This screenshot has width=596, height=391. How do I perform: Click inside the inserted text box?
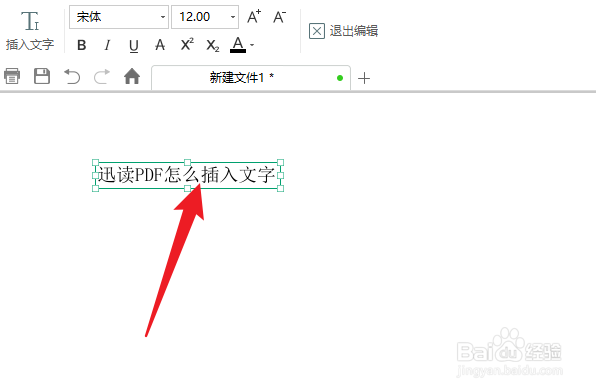tap(188, 175)
